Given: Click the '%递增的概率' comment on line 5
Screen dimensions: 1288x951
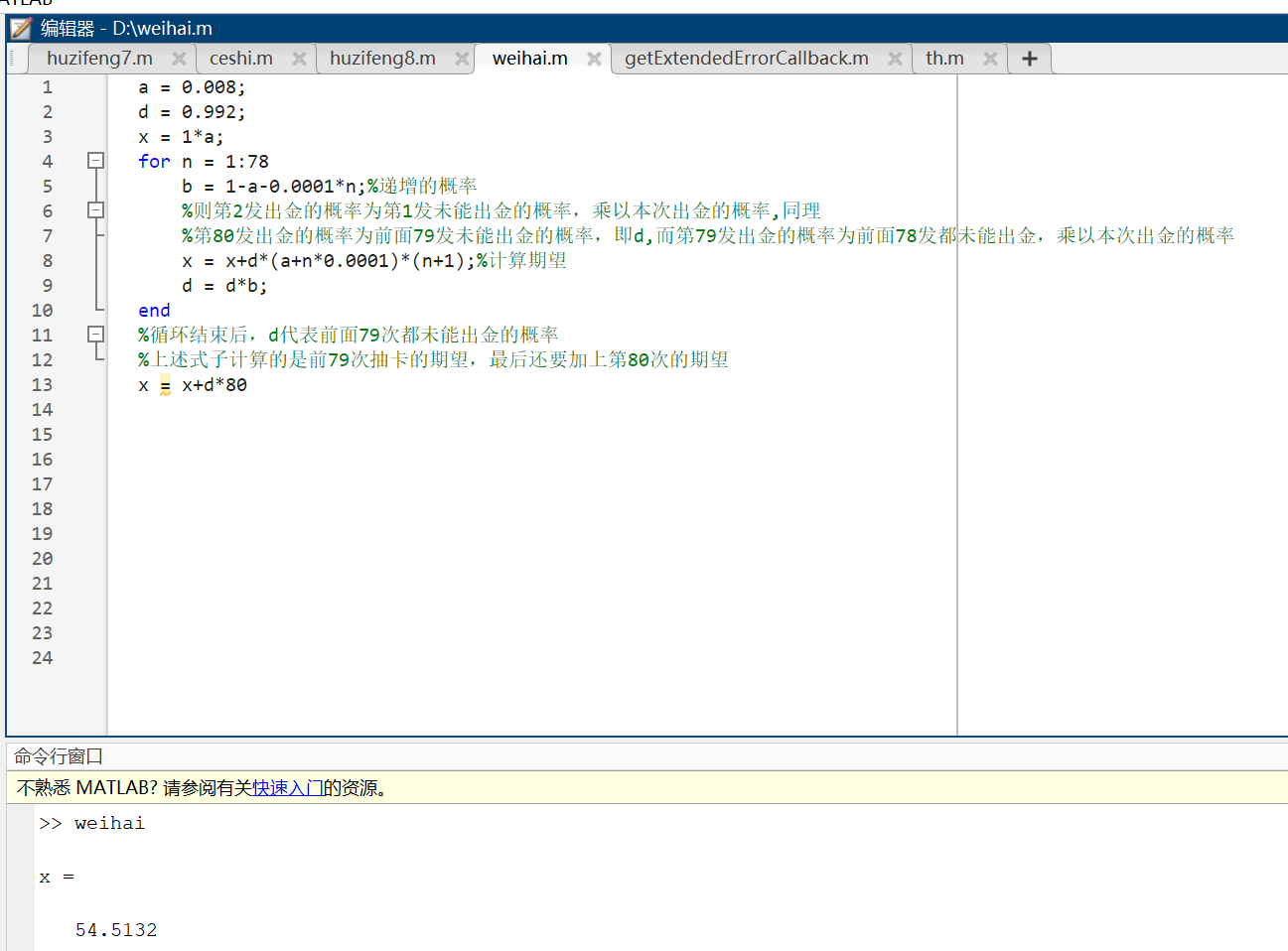Looking at the screenshot, I should (422, 187).
